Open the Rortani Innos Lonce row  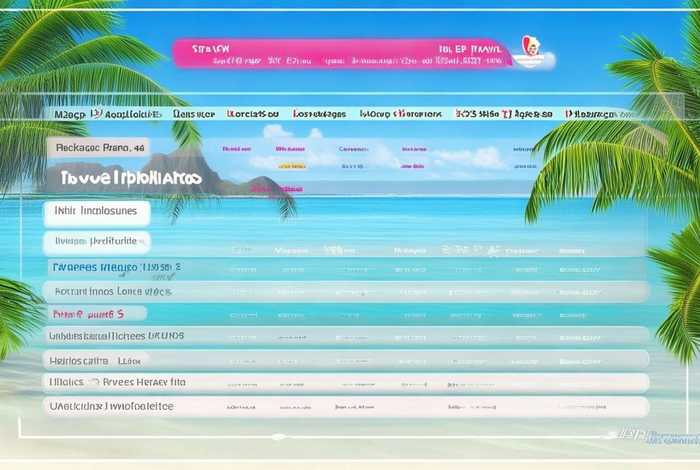(110, 291)
